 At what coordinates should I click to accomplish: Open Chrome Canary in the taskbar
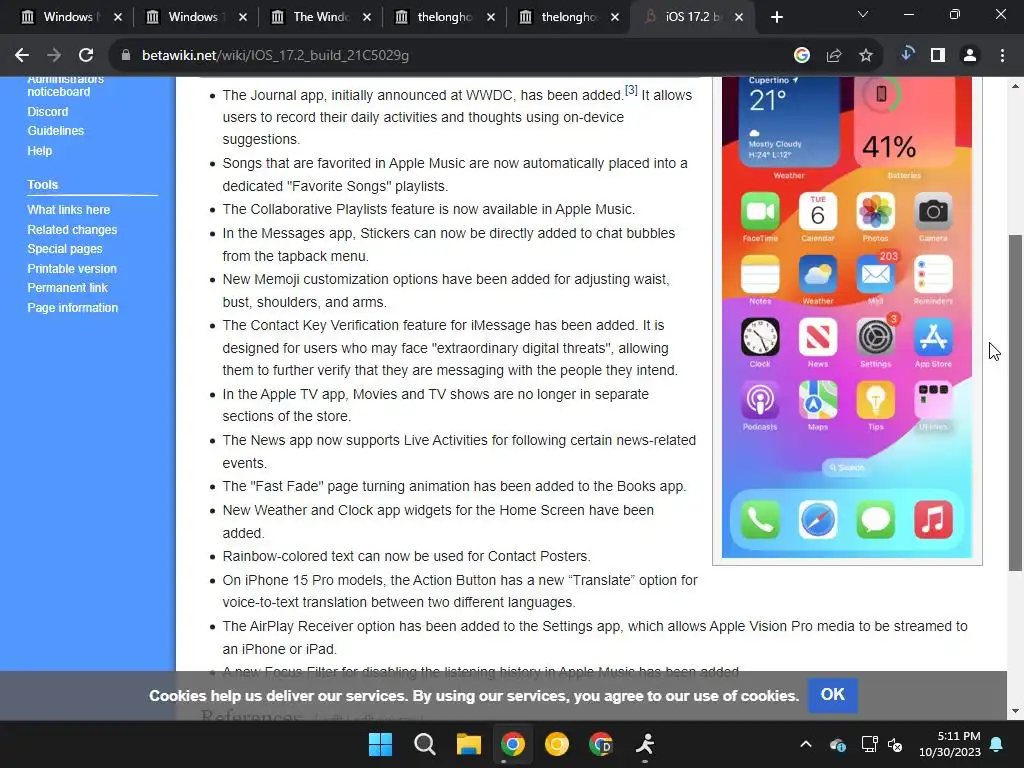point(557,744)
